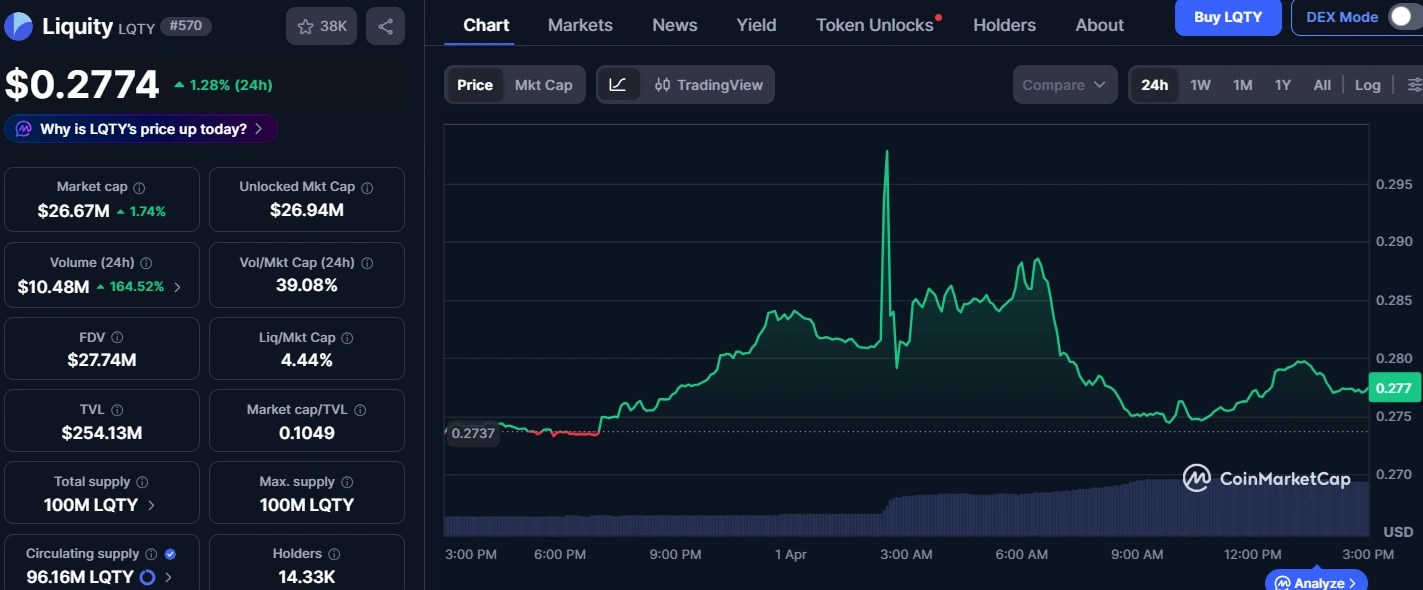Click the Market cap info icon

tap(140, 186)
